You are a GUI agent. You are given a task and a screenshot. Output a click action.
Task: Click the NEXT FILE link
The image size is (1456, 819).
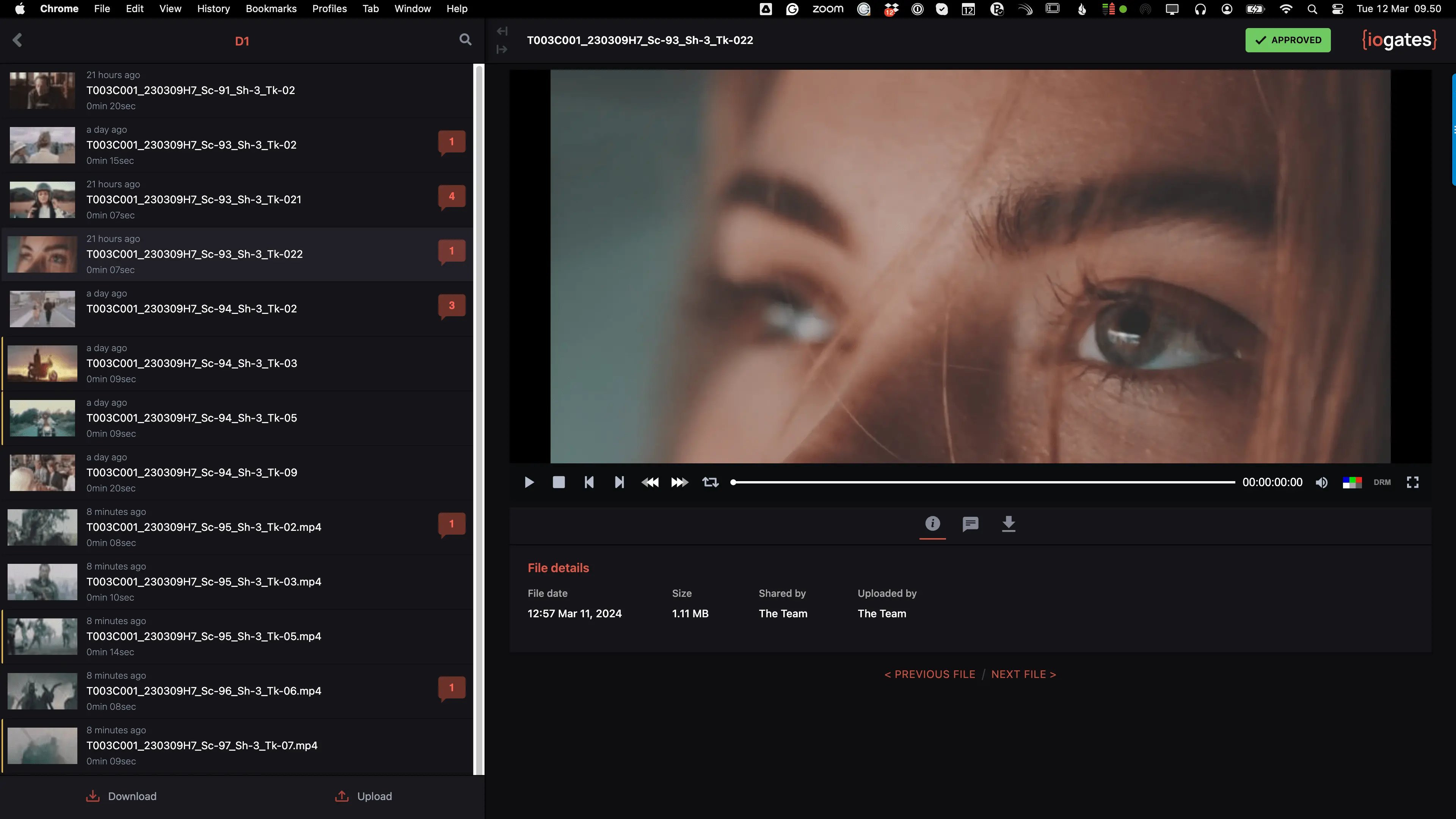click(1023, 674)
